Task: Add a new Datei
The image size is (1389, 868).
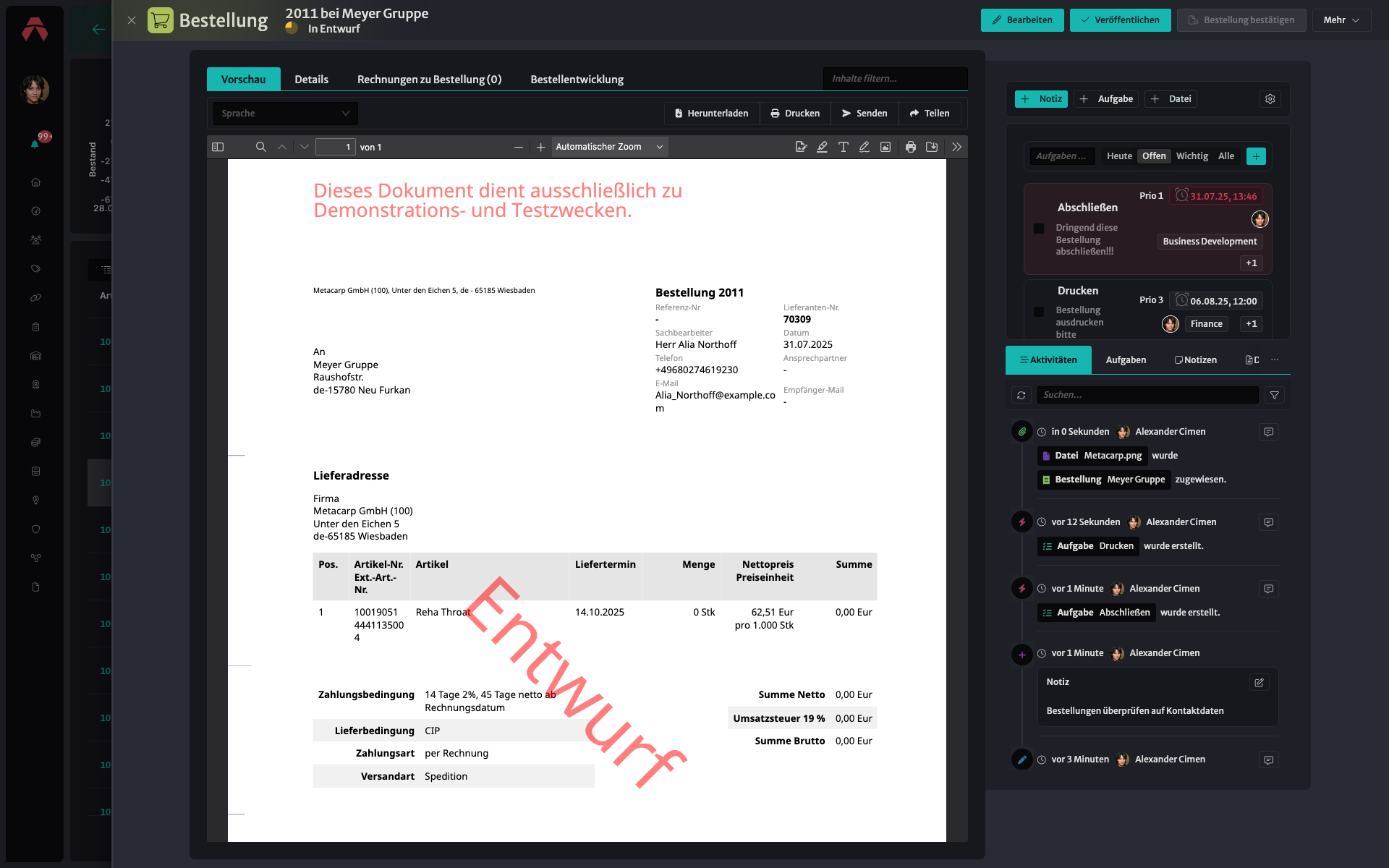Action: (x=1171, y=99)
